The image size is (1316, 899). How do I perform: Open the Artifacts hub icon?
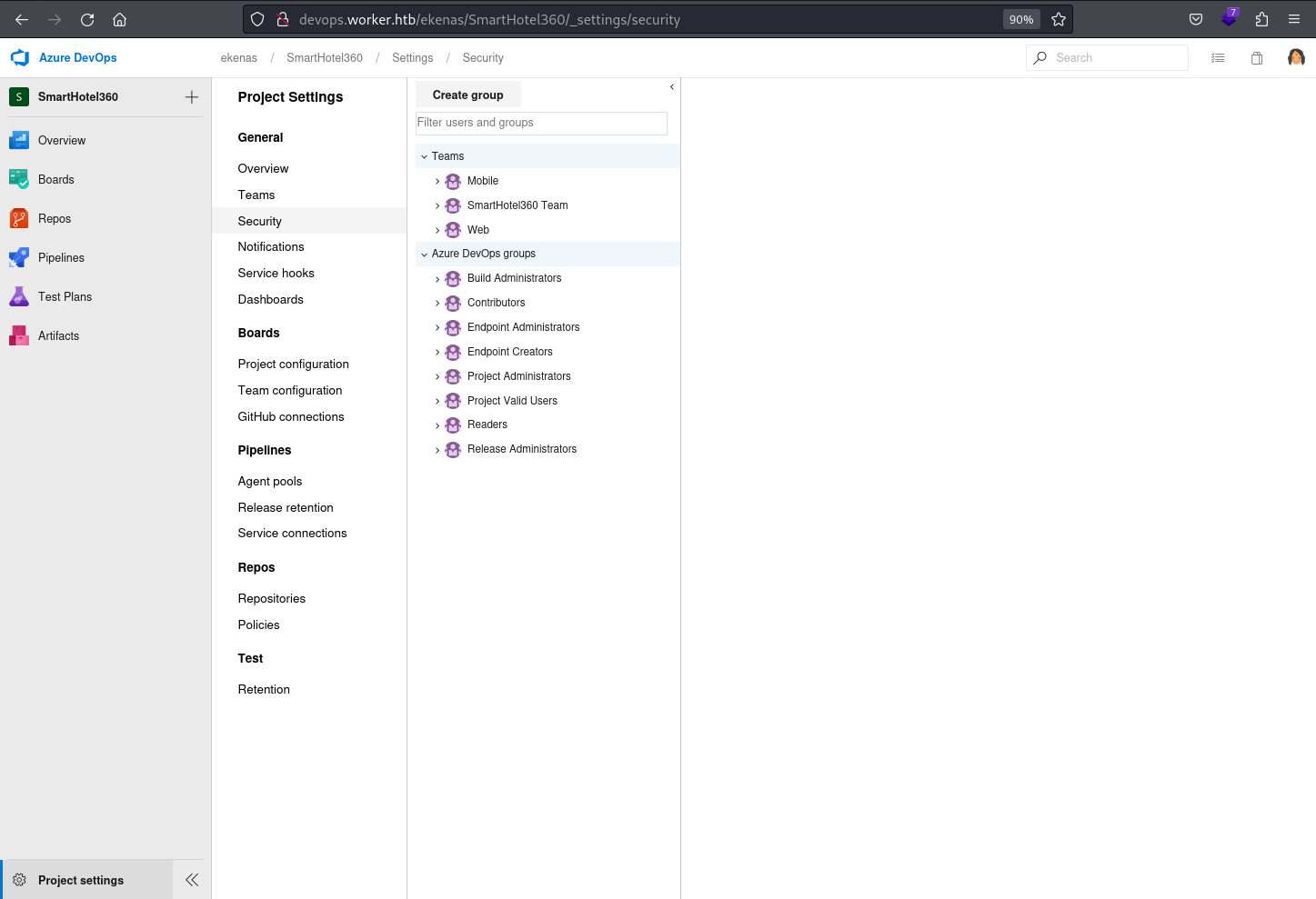(x=19, y=335)
